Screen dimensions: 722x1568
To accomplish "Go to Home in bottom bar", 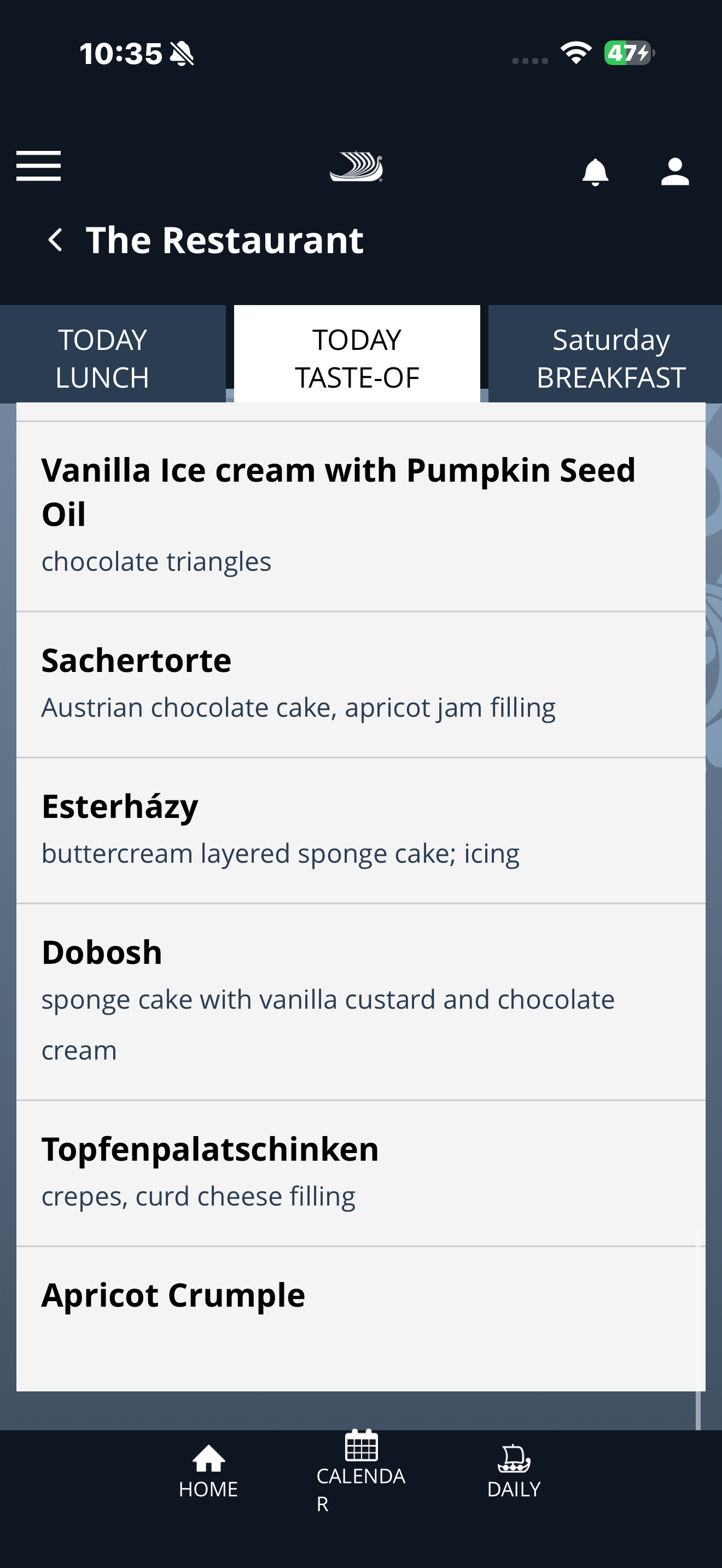I will pos(208,1472).
